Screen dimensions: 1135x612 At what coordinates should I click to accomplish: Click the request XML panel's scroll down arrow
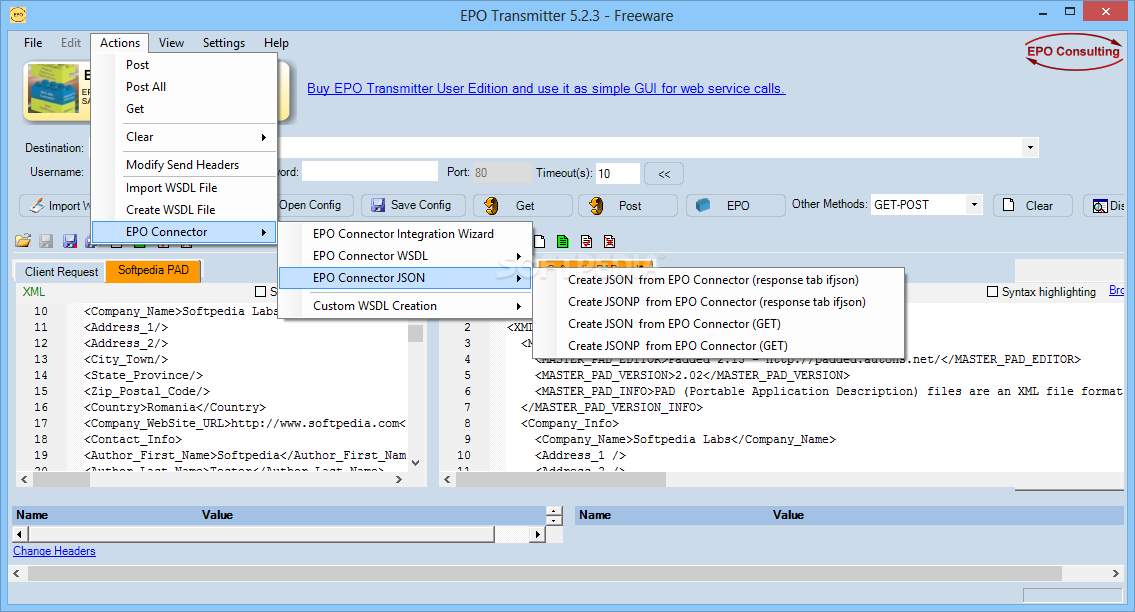coord(415,462)
